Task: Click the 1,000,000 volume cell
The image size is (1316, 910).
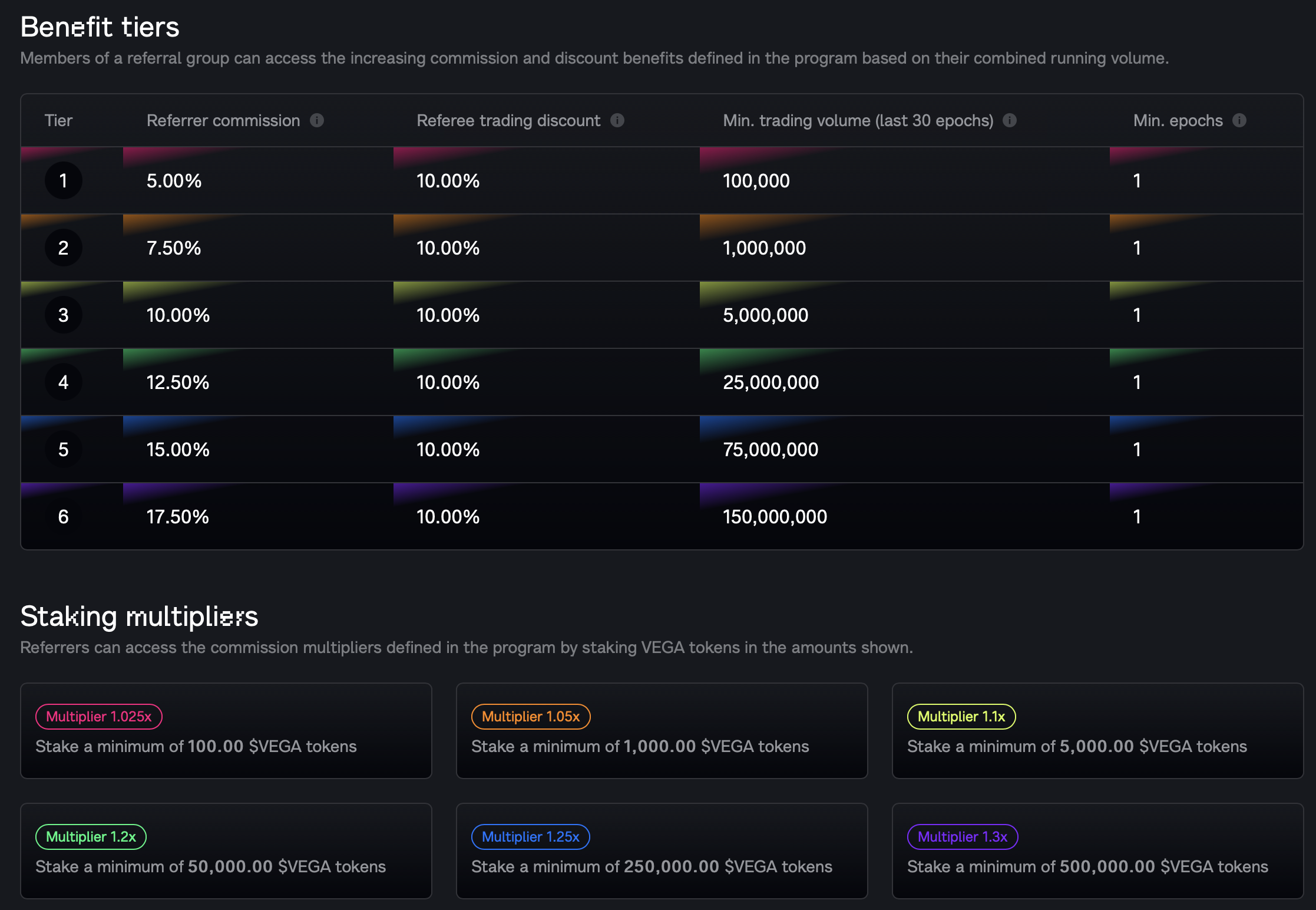Action: pyautogui.click(x=764, y=248)
